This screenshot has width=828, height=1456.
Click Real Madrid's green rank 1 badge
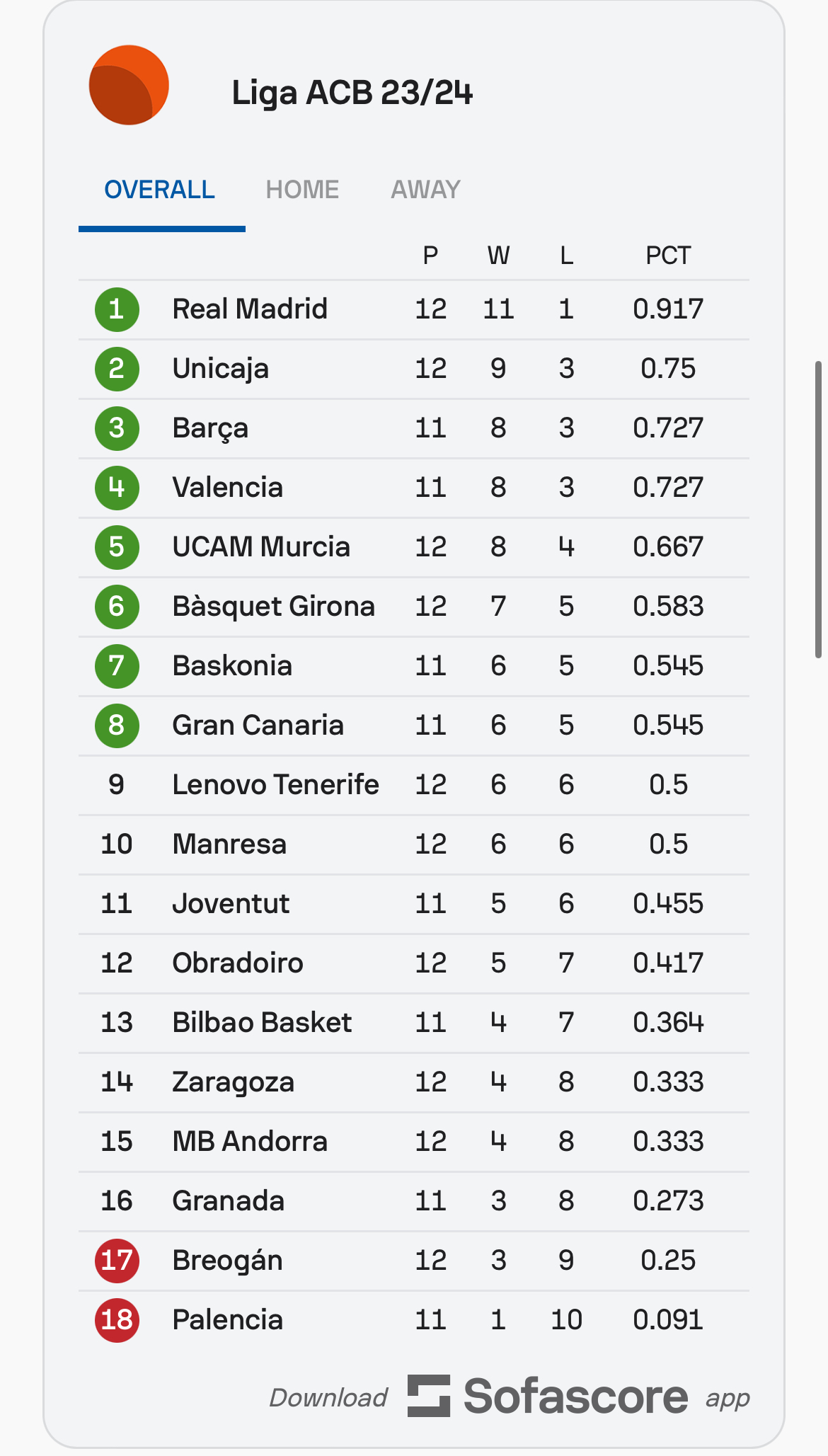[117, 309]
